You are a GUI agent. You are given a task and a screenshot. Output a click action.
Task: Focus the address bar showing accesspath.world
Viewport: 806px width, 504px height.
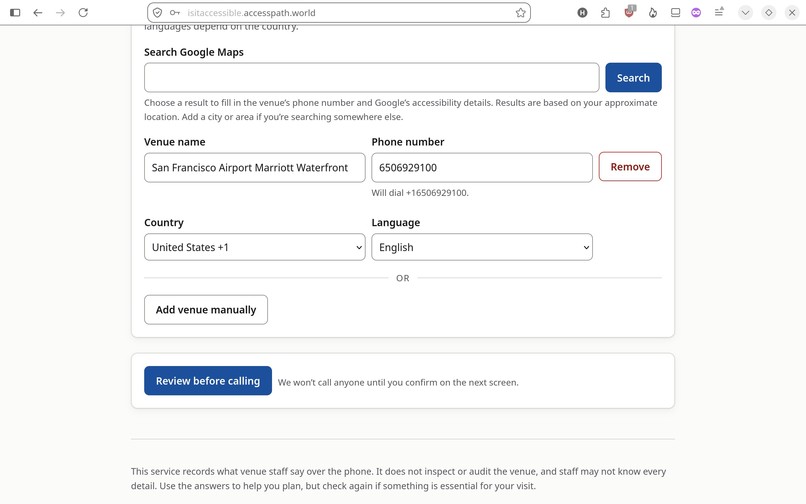[x=338, y=13]
